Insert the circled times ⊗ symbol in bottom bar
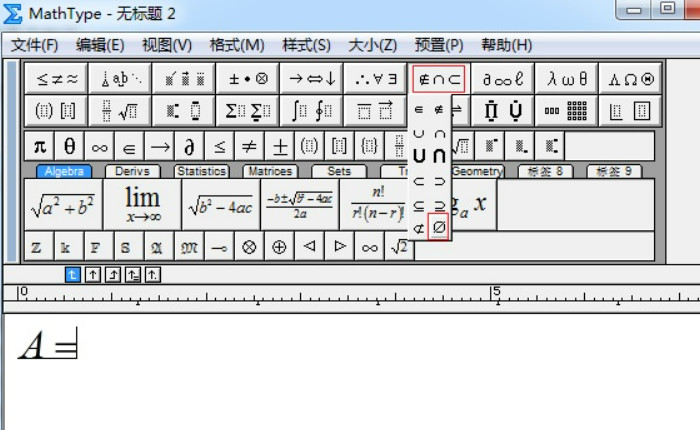700x430 pixels. [249, 246]
